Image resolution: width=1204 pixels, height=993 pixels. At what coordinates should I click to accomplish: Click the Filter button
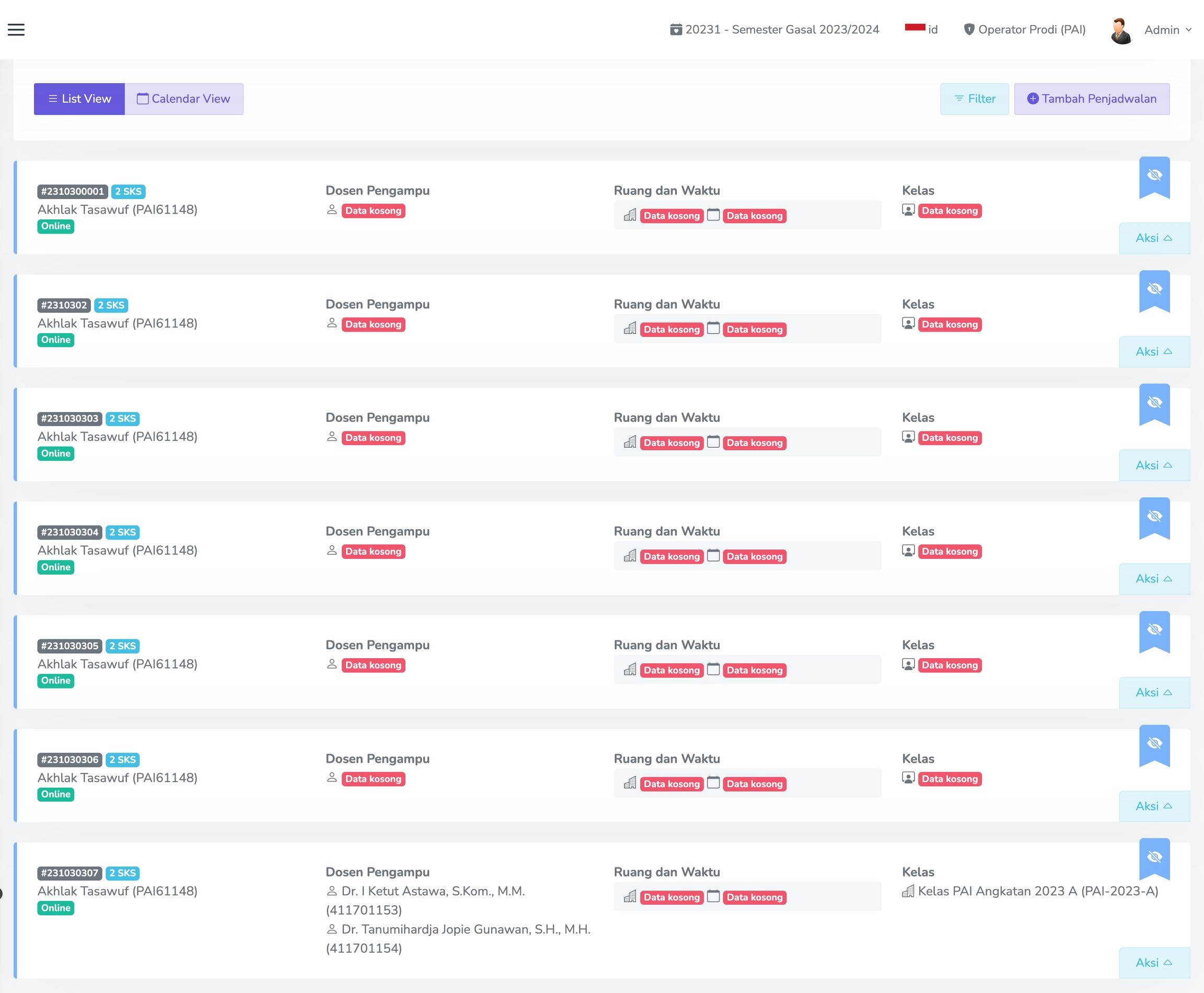pos(974,99)
